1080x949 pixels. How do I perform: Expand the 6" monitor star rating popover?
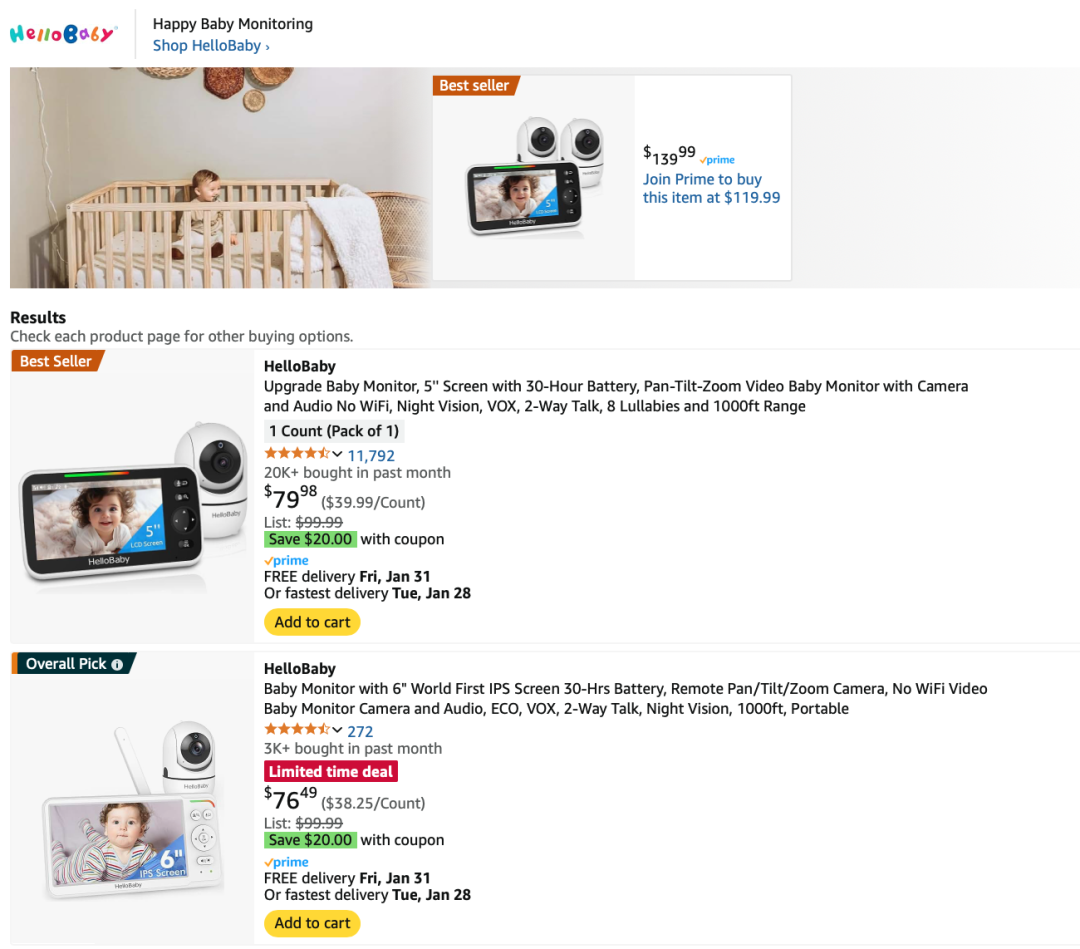(x=337, y=730)
